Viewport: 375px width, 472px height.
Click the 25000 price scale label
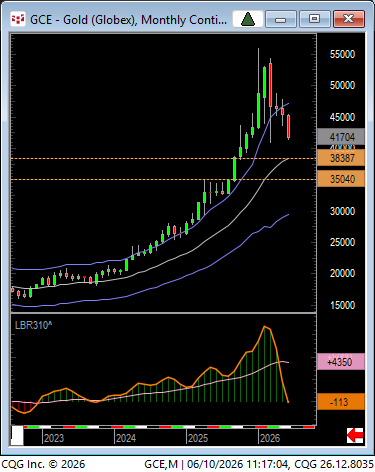tap(342, 242)
